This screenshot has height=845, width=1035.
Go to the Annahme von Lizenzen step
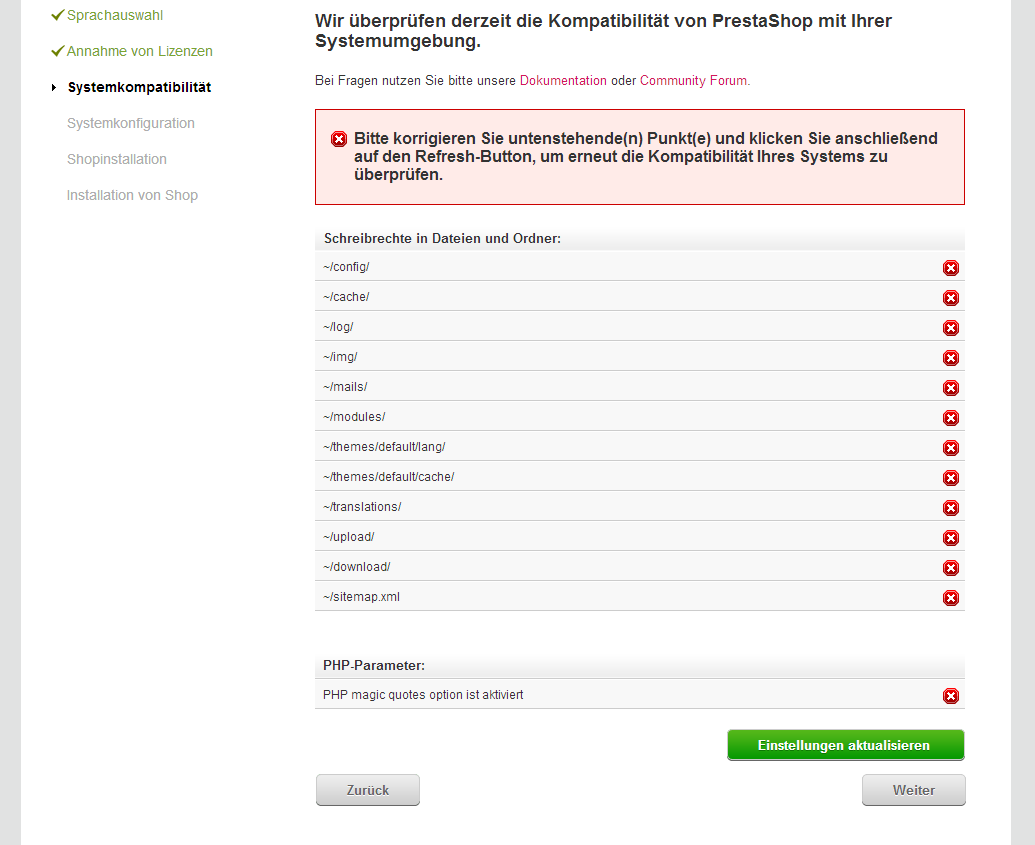139,51
